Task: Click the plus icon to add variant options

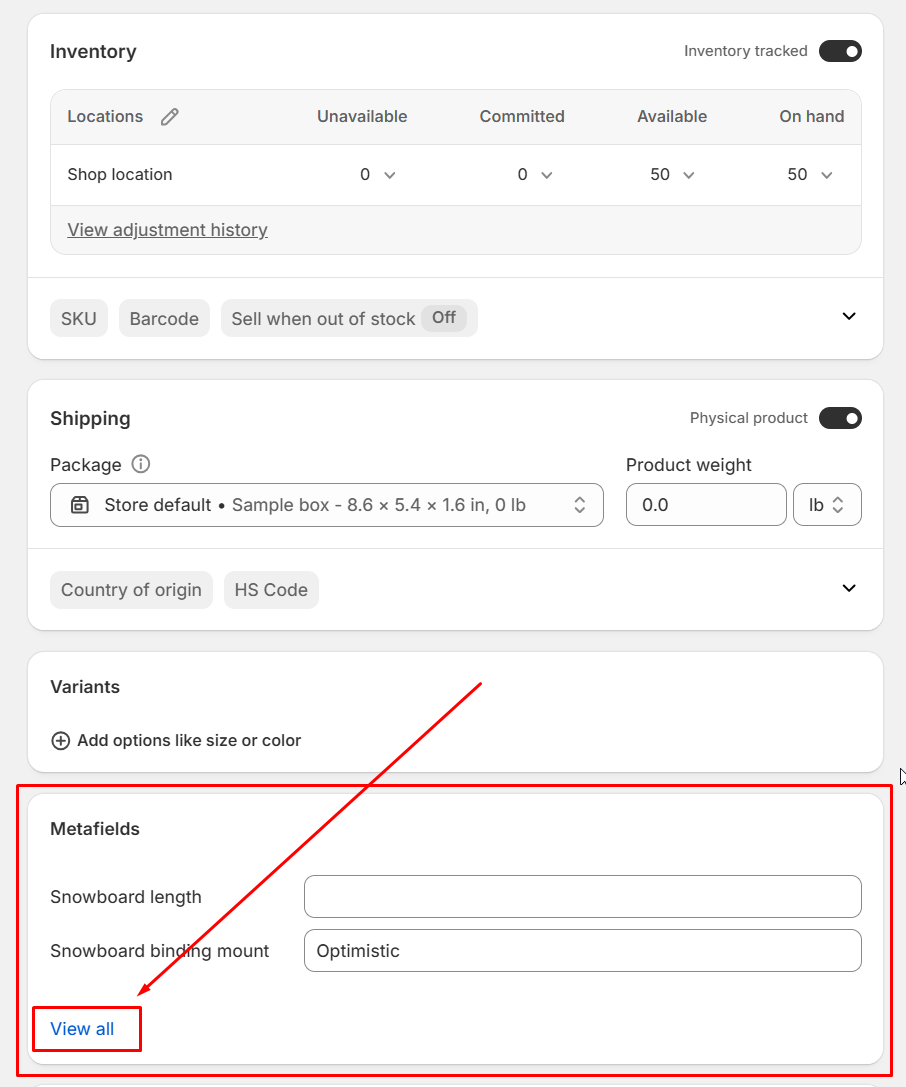Action: 61,741
